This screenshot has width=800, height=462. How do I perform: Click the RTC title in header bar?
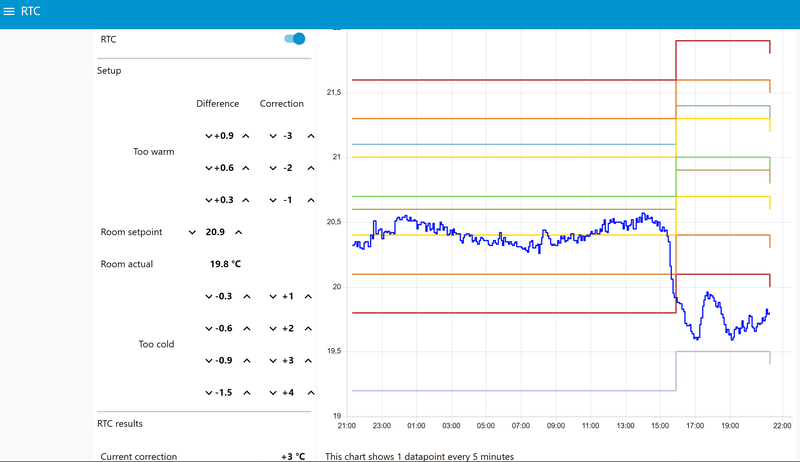point(31,11)
